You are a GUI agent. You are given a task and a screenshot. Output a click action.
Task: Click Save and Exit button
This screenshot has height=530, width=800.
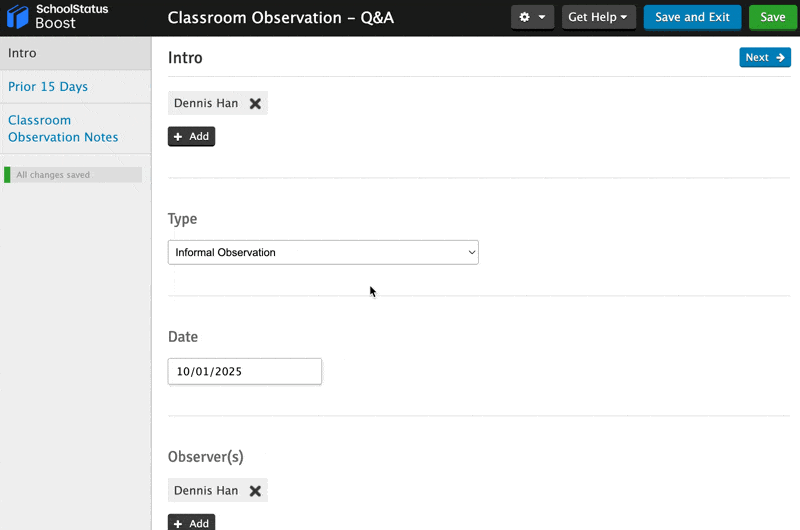[692, 17]
